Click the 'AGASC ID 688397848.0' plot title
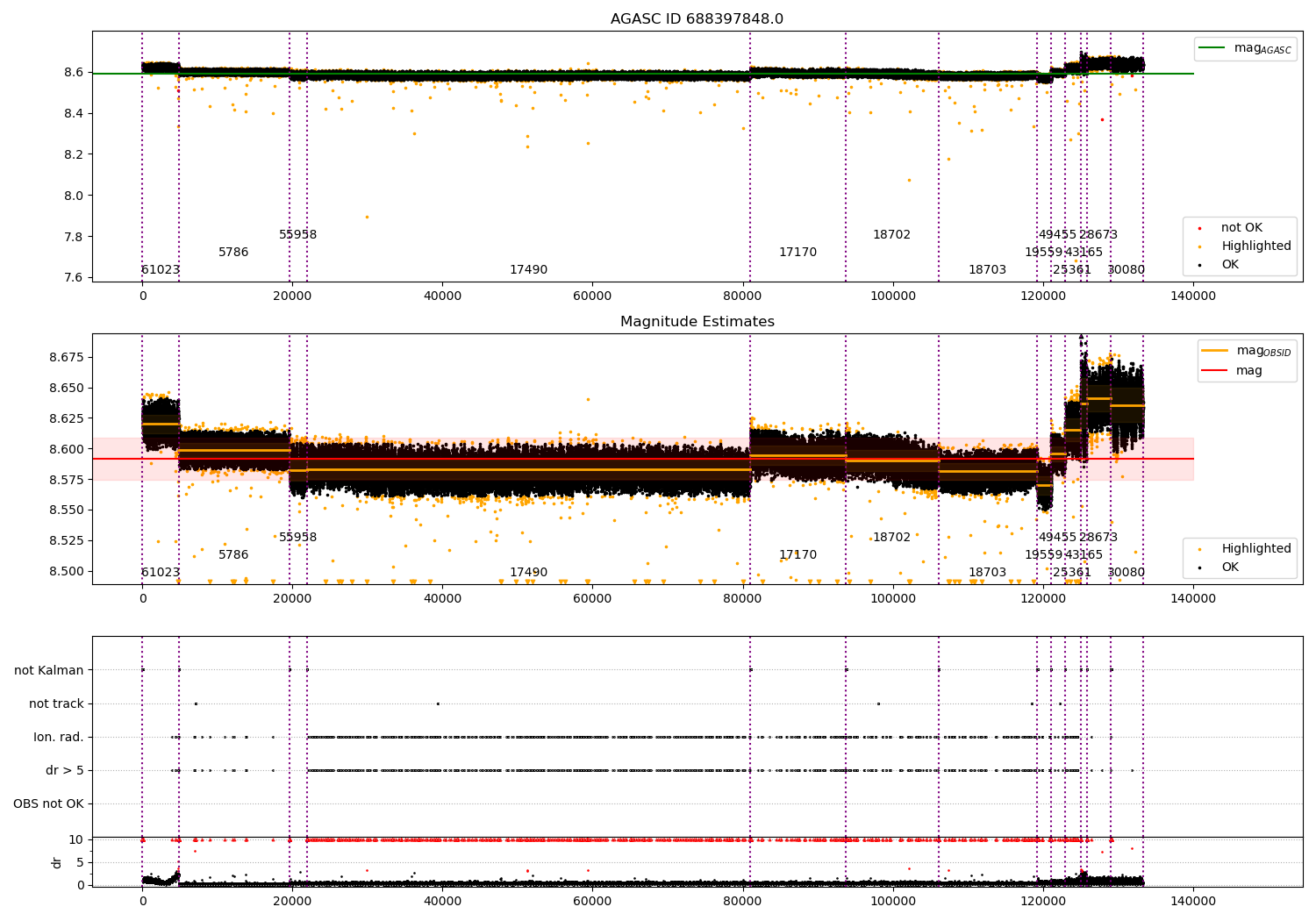This screenshot has height=921, width=1316. (x=697, y=19)
